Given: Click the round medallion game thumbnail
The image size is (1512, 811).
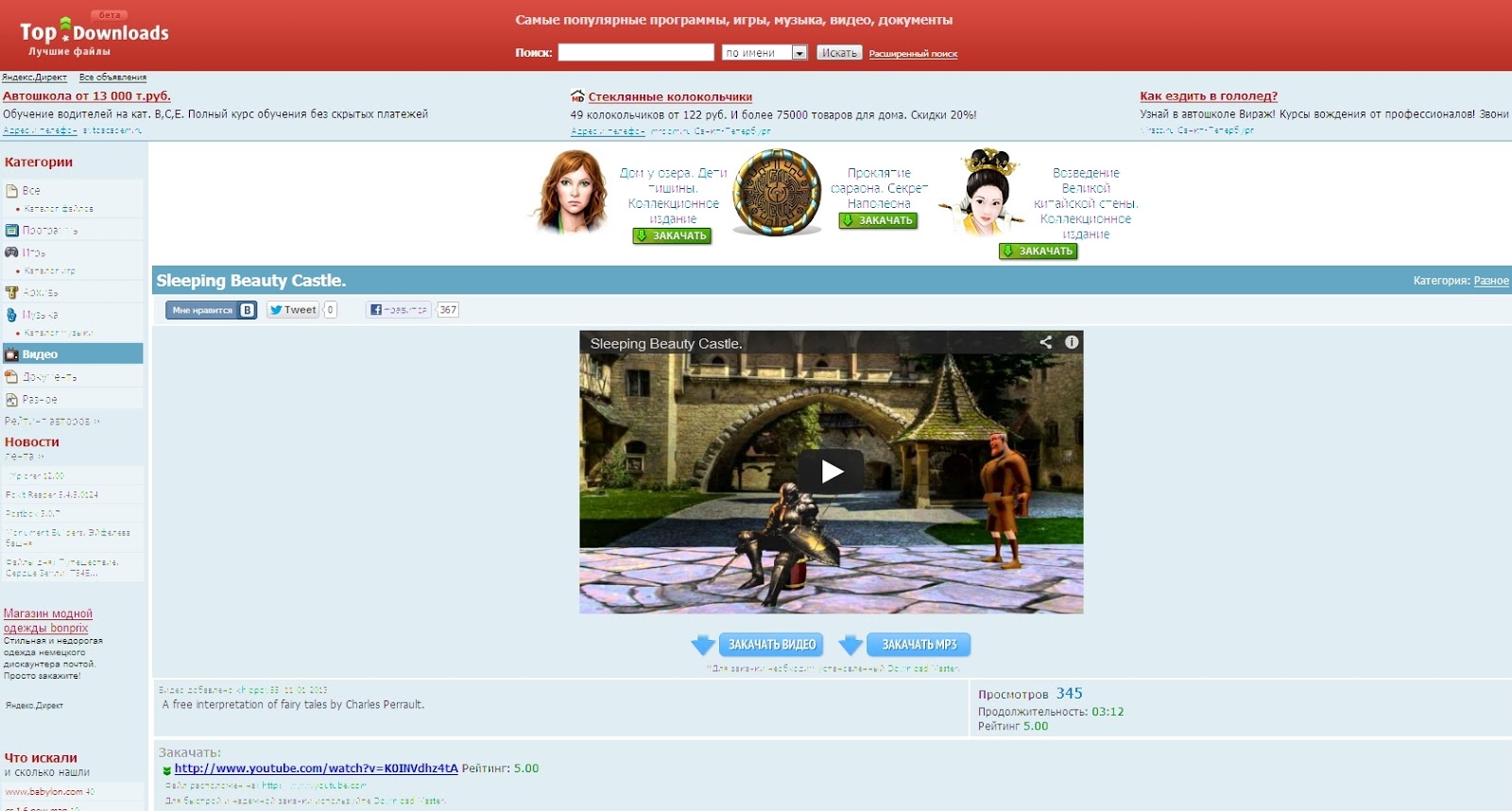Looking at the screenshot, I should tap(778, 193).
